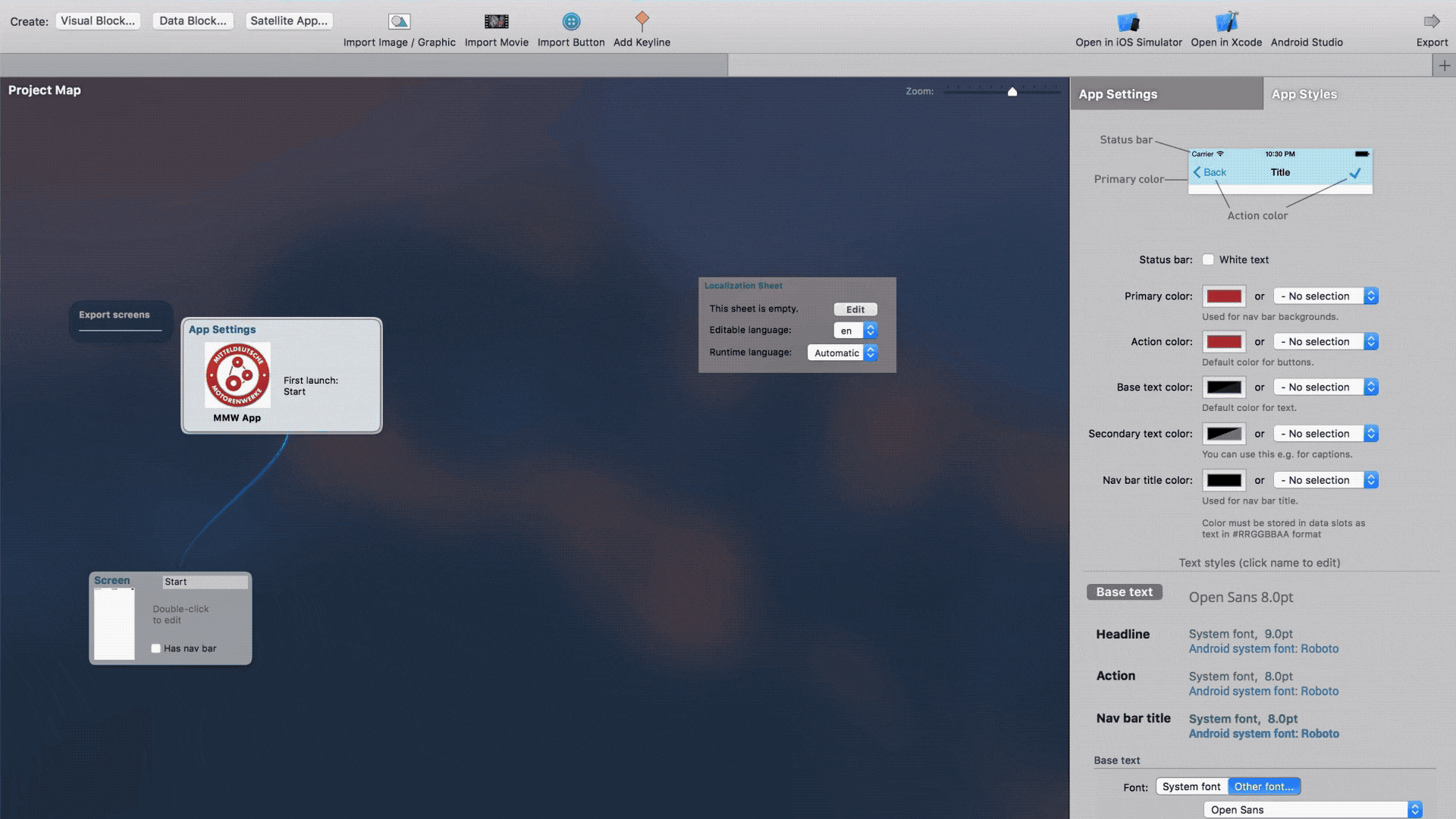The height and width of the screenshot is (819, 1456).
Task: Click the Primary color red swatch
Action: point(1225,295)
